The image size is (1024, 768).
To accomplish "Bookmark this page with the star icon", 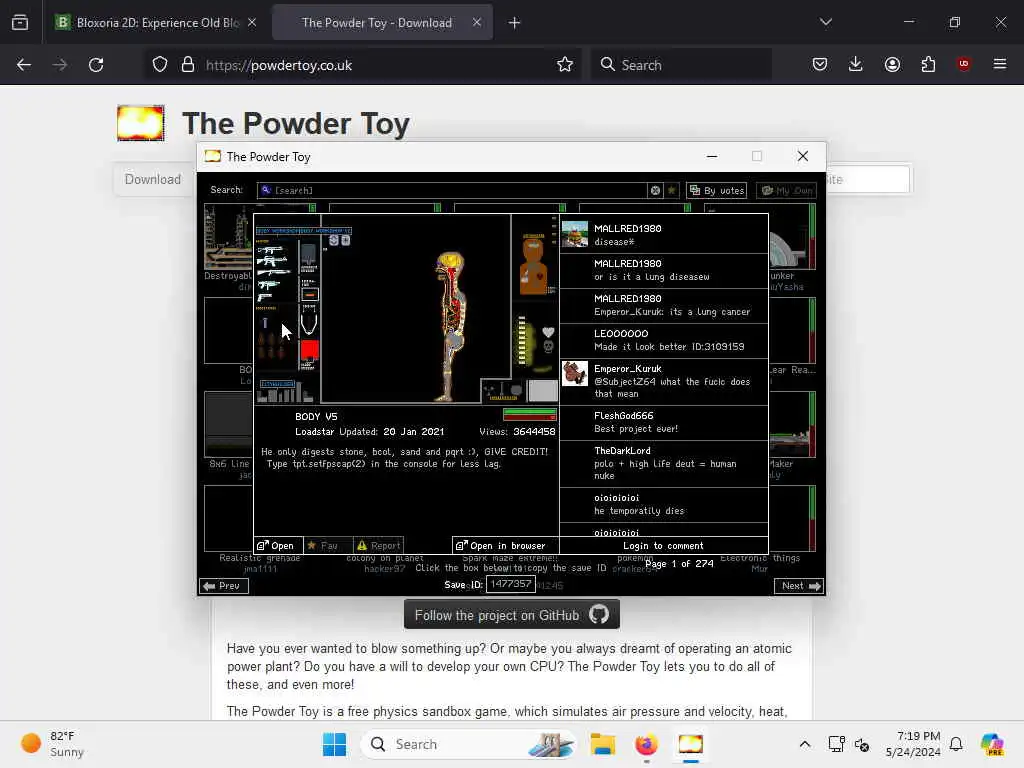I will coord(565,65).
